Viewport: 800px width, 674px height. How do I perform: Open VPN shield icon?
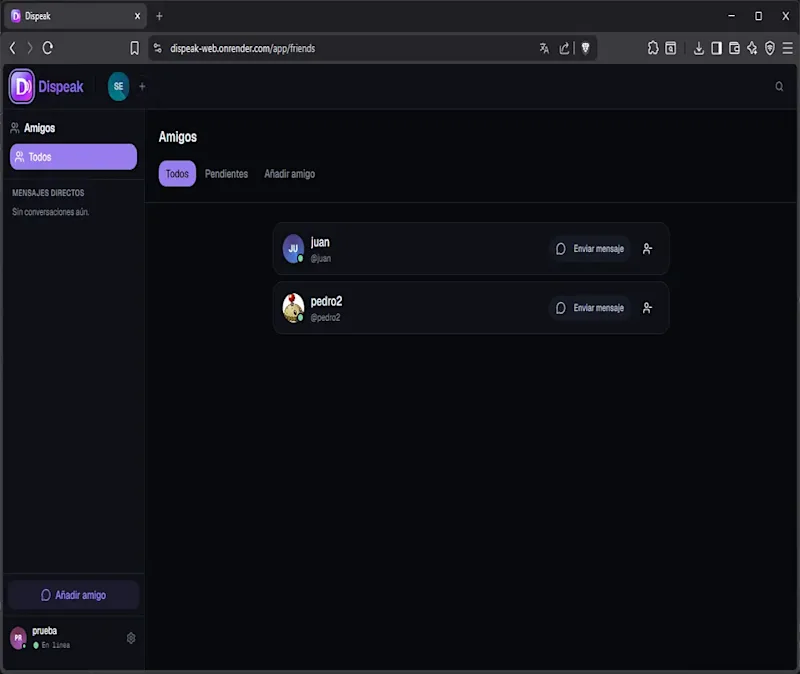(x=770, y=48)
